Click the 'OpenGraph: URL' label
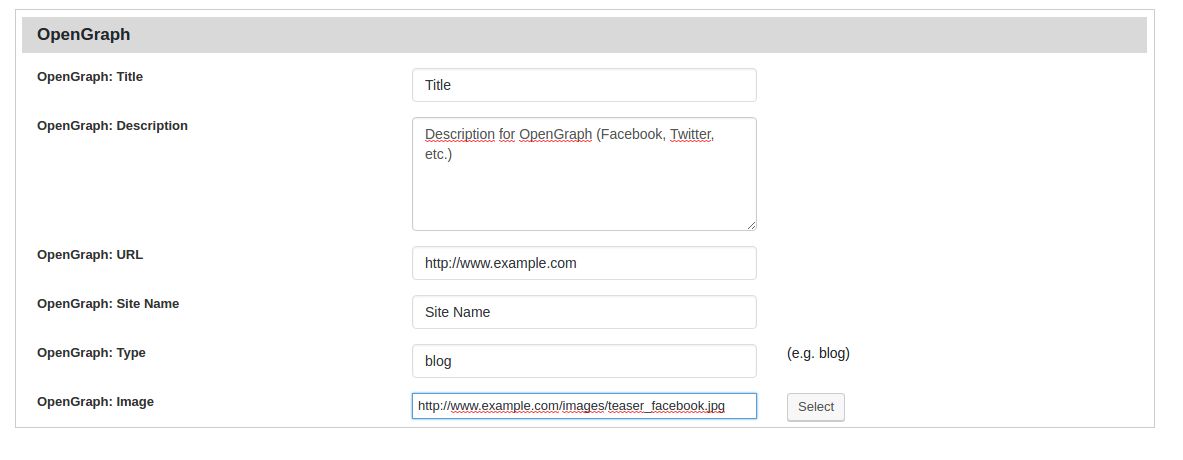1183x460 pixels. click(90, 255)
